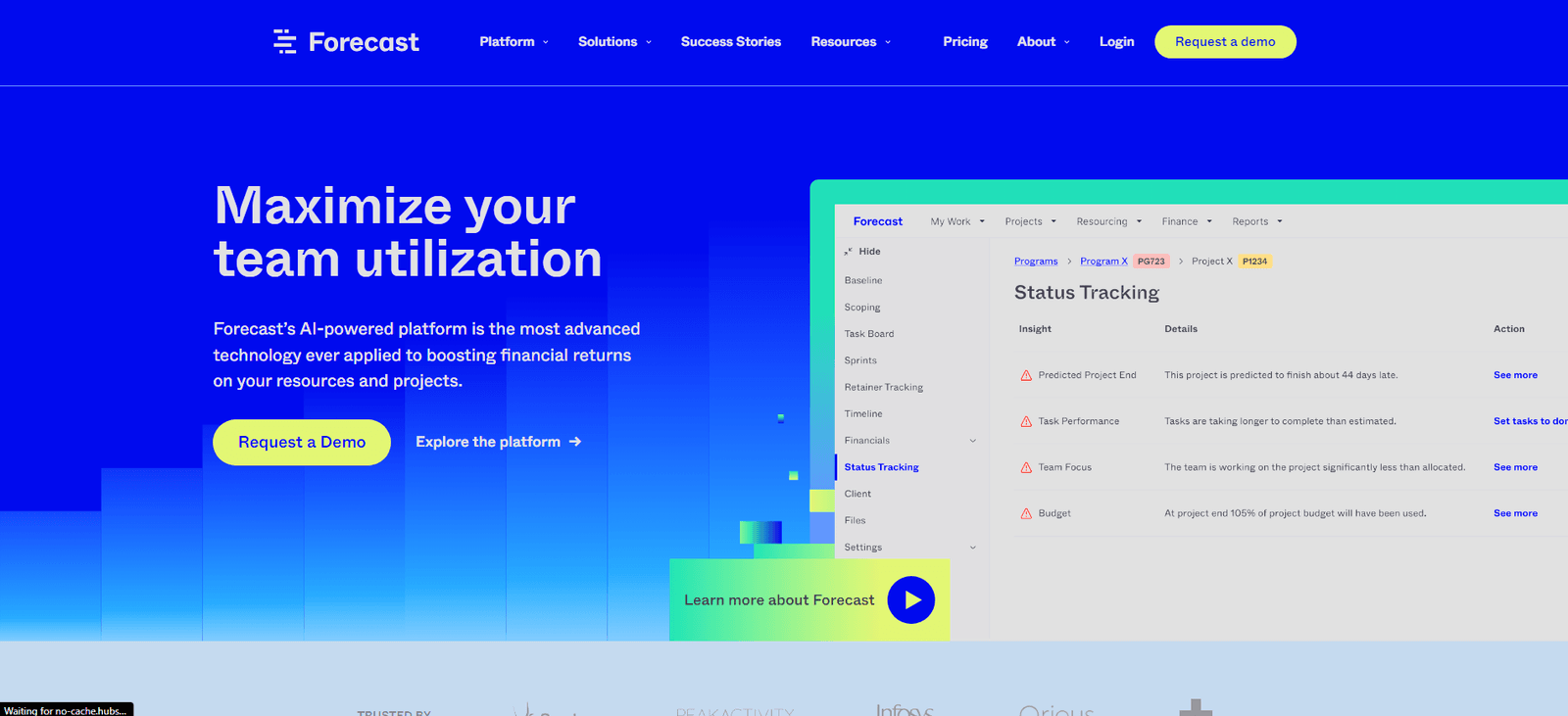Open the Platform dropdown menu
Viewport: 1568px width, 716px height.
tap(514, 41)
